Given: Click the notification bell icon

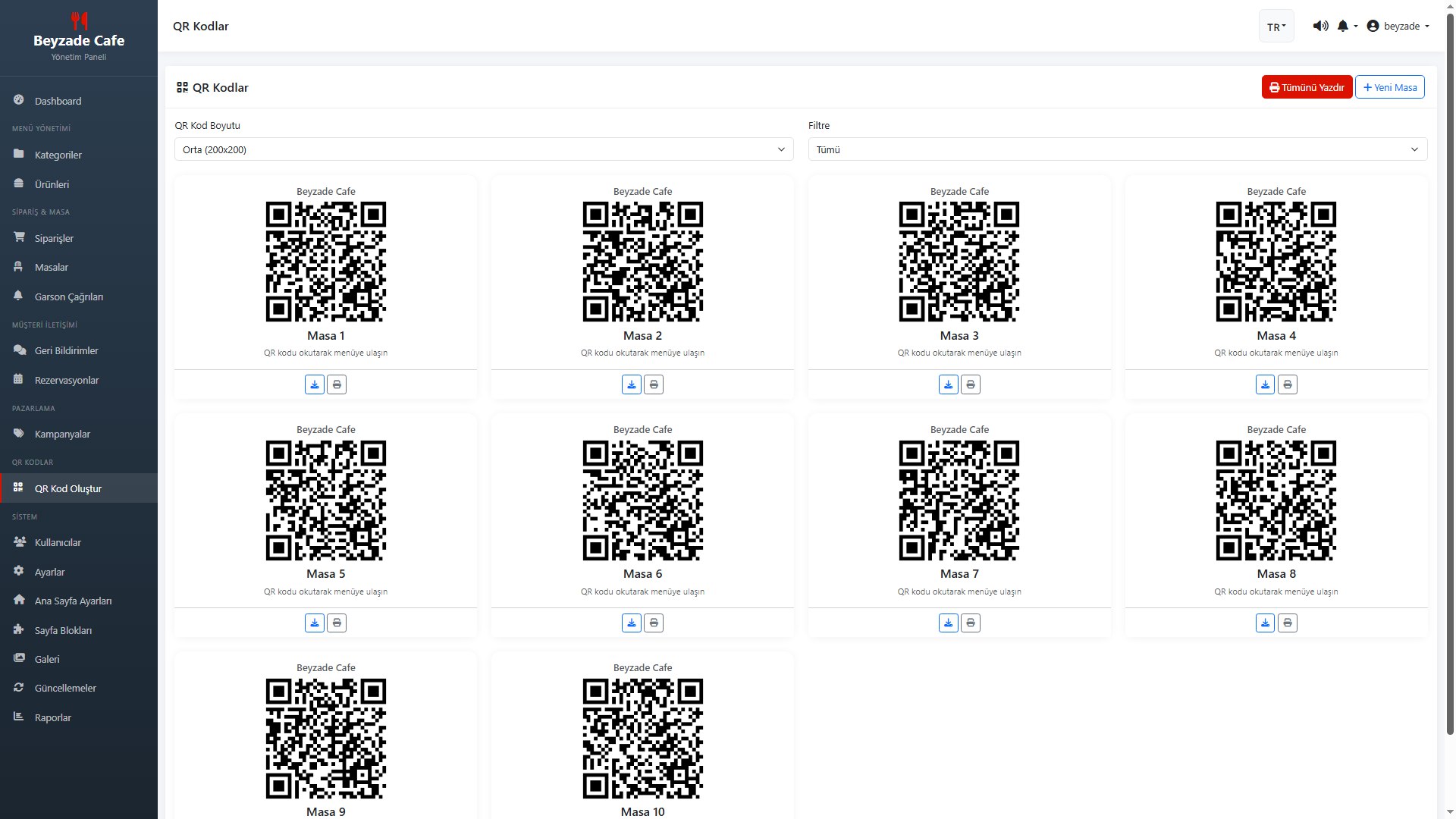Looking at the screenshot, I should (x=1343, y=26).
